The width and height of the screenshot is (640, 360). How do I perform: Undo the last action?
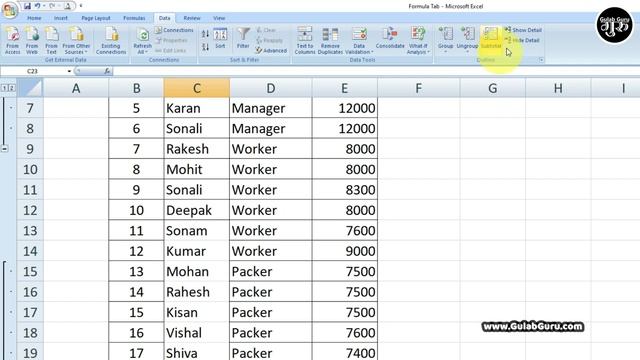[x=38, y=6]
